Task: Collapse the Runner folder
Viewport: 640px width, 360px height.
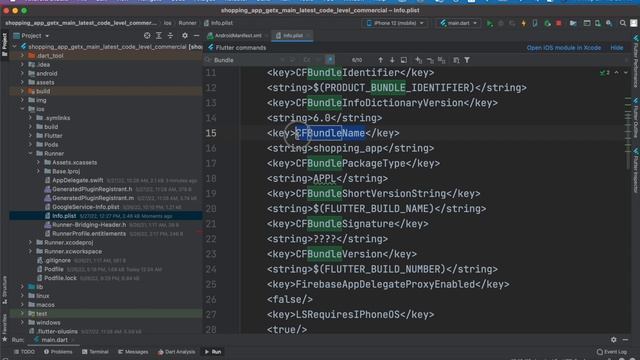Action: point(31,153)
